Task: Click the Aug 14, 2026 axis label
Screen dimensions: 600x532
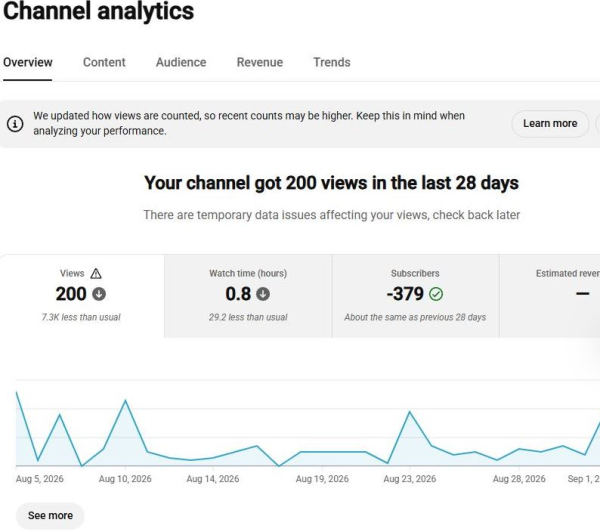Action: click(213, 479)
